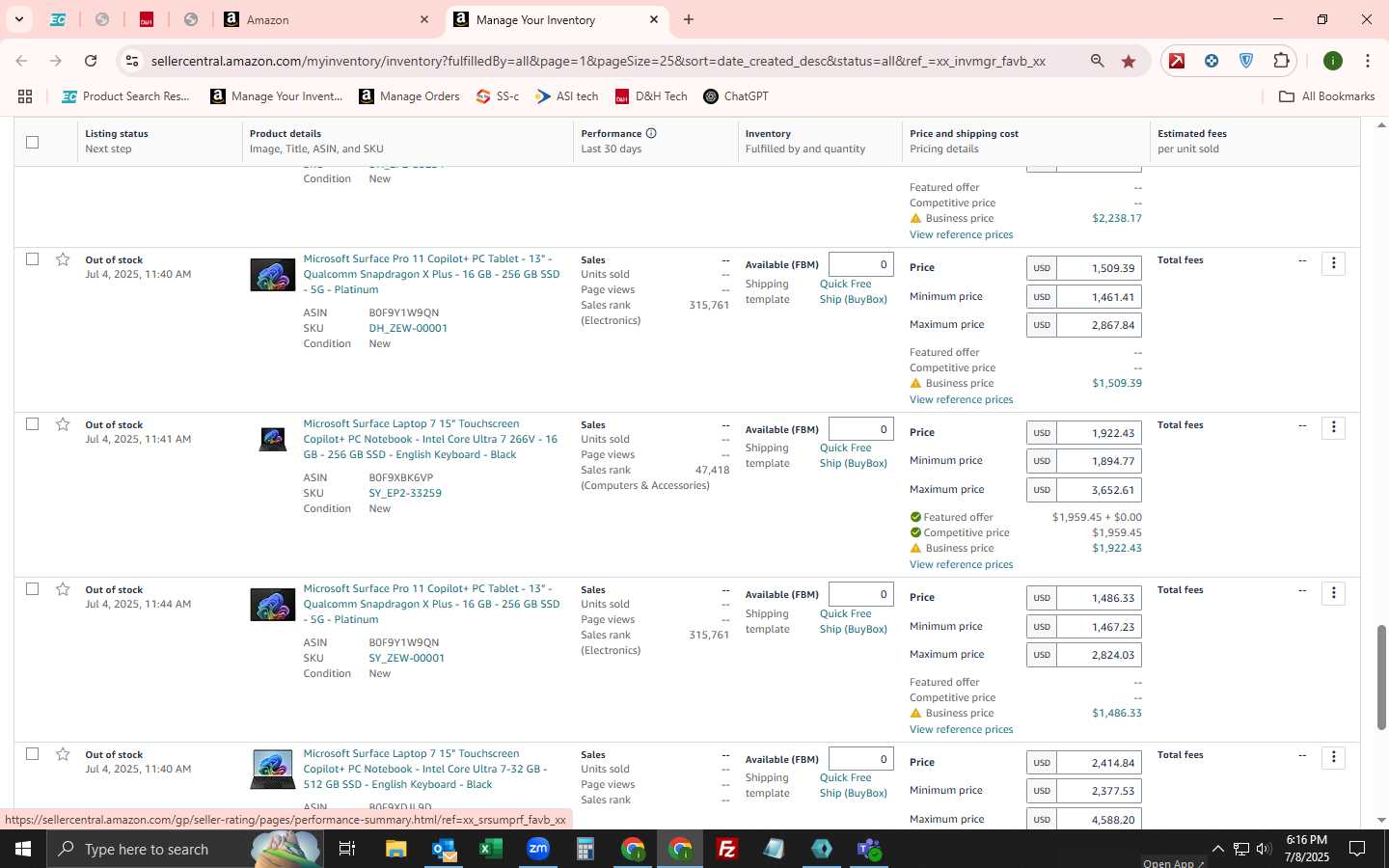Viewport: 1389px width, 868px height.
Task: Select checkbox for SY_ZEW-00001 listing
Action: [32, 589]
